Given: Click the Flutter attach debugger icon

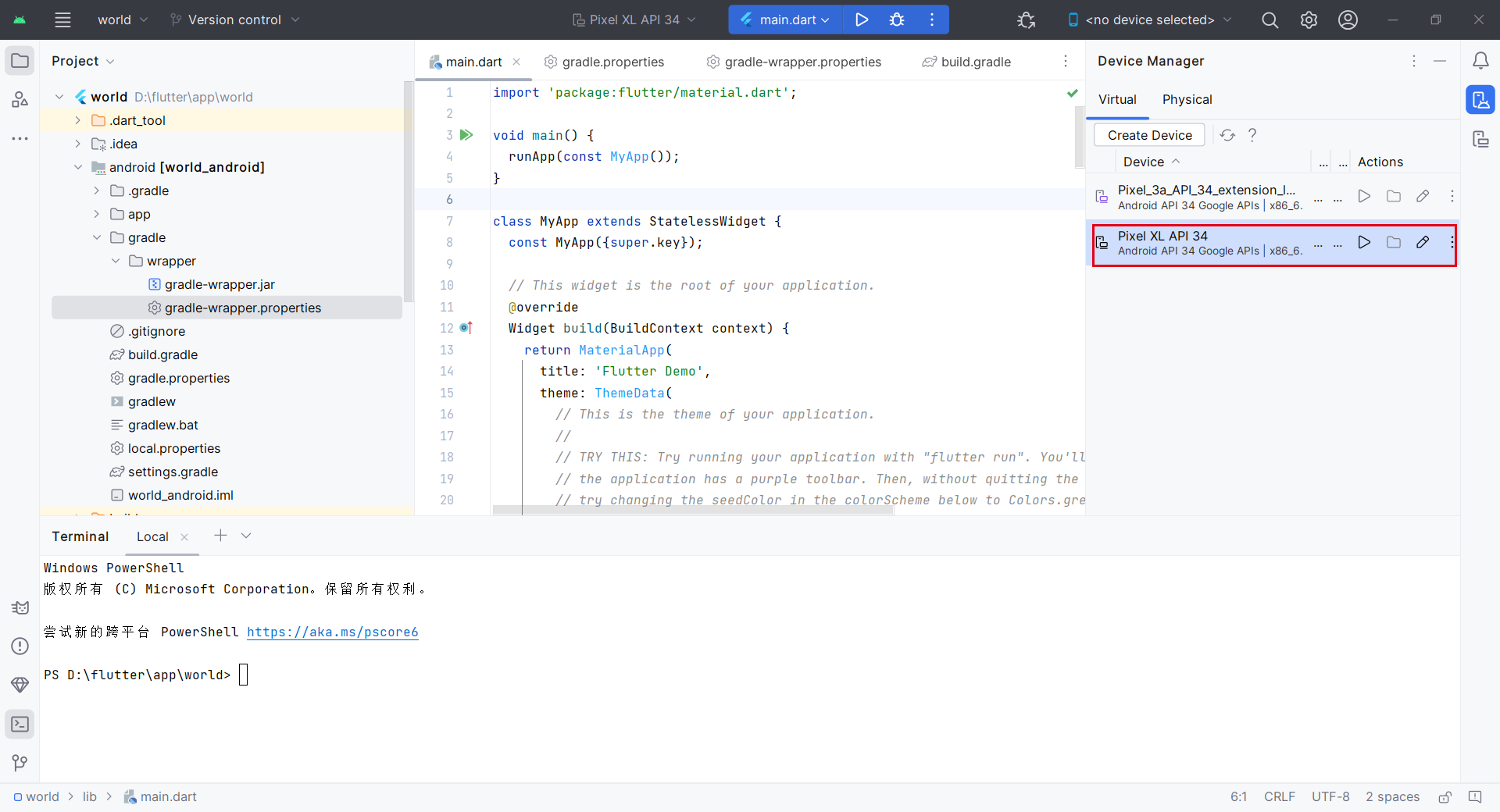Looking at the screenshot, I should (1027, 20).
